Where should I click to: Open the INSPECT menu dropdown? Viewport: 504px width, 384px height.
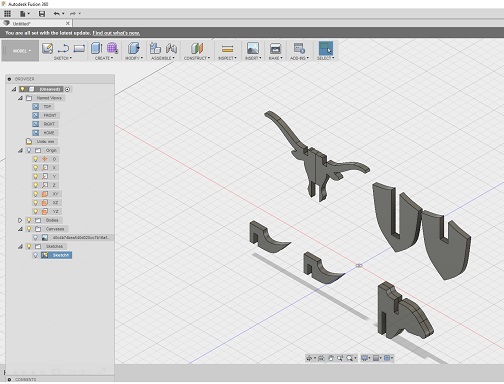point(227,58)
